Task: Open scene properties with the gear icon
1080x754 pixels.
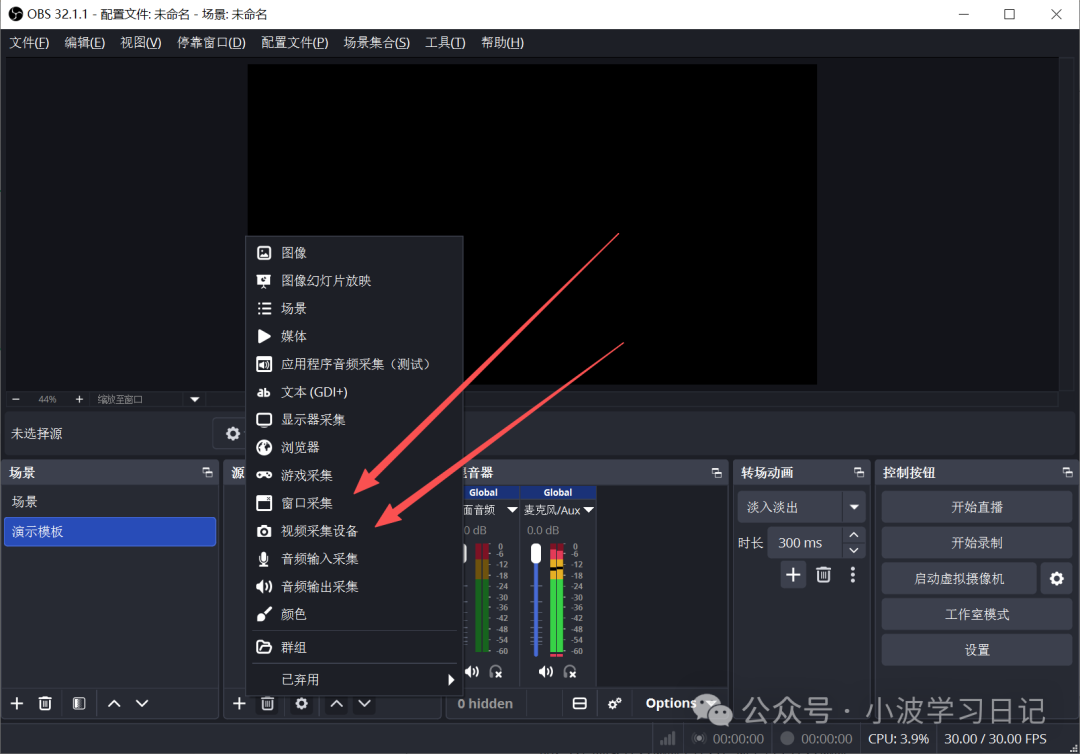Action: (x=232, y=433)
